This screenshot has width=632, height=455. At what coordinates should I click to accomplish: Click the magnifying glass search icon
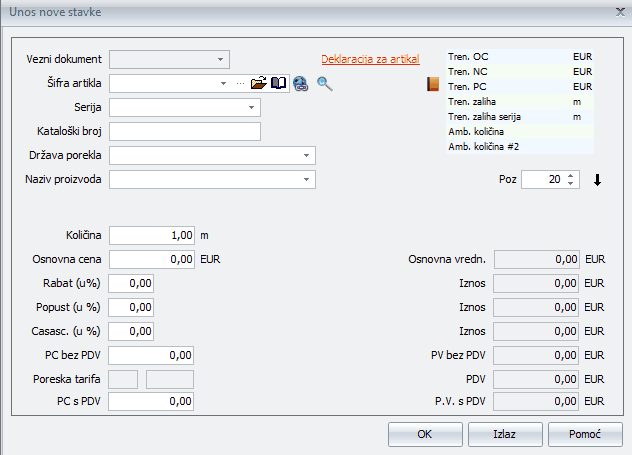[324, 84]
